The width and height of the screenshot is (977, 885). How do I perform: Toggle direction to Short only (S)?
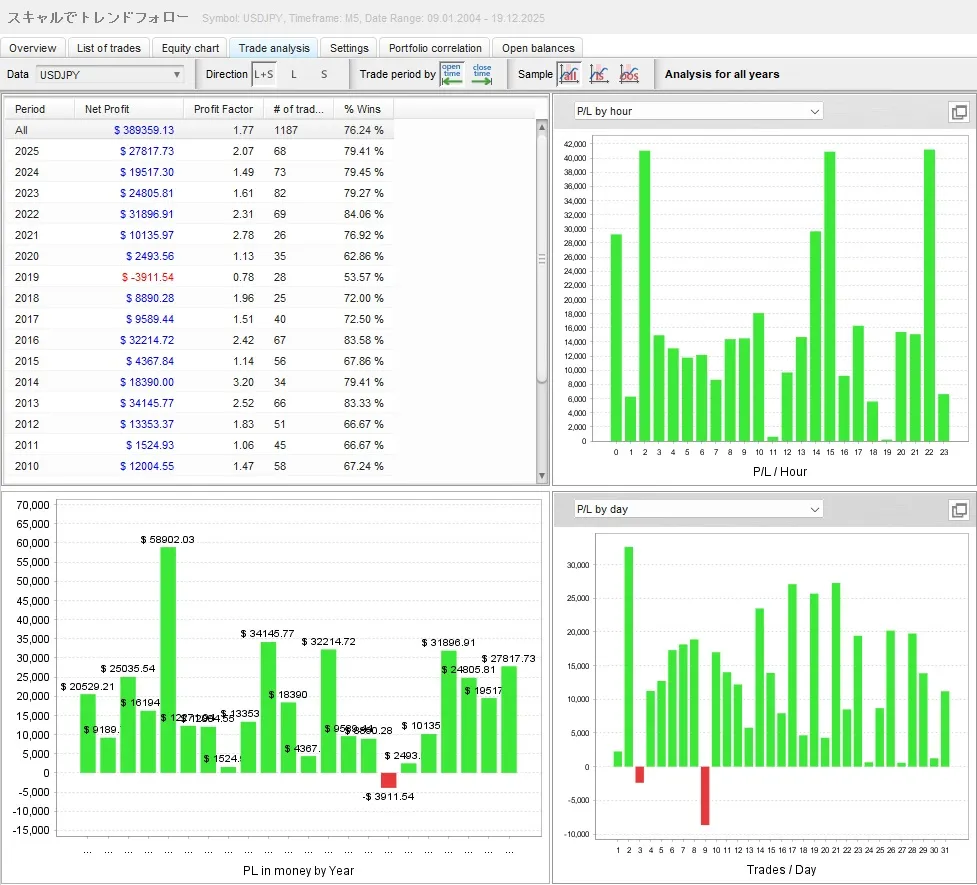tap(324, 74)
